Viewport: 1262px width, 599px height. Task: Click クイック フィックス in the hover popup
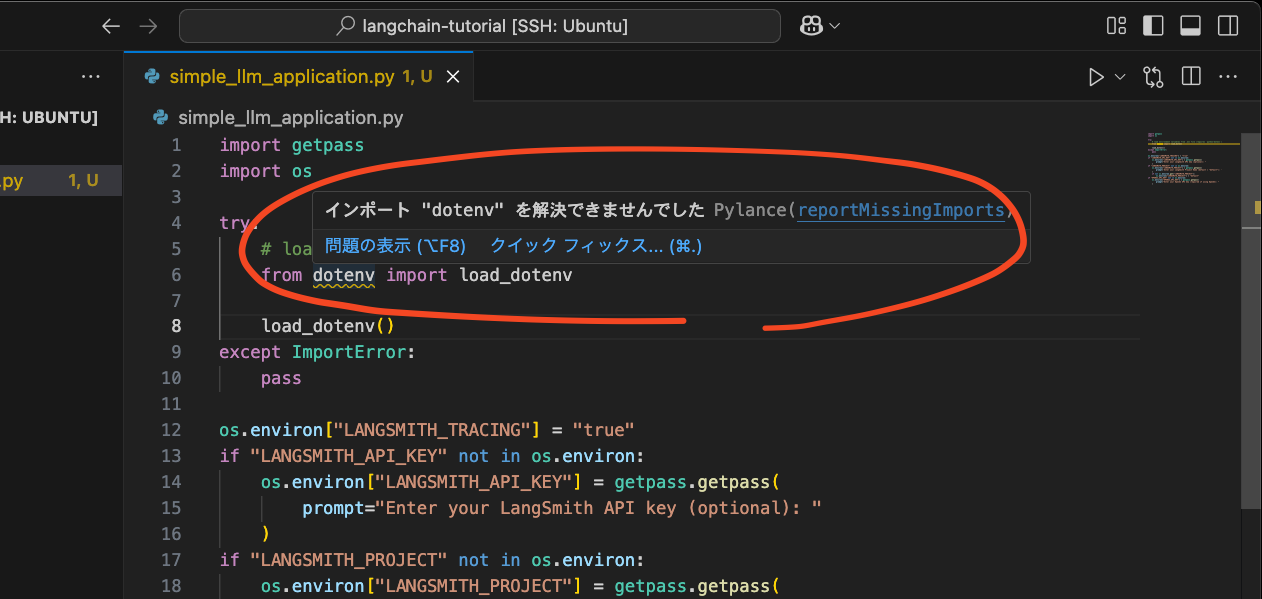[596, 245]
